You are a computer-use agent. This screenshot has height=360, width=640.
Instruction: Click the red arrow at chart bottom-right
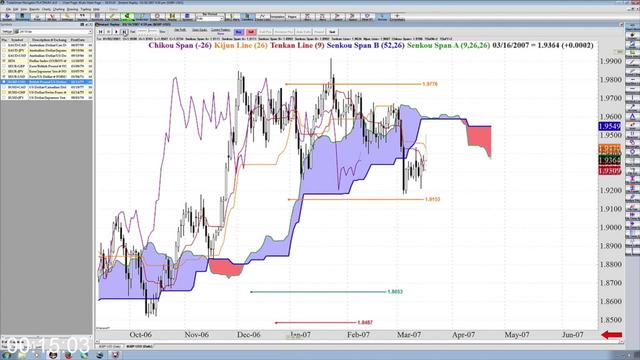612,335
